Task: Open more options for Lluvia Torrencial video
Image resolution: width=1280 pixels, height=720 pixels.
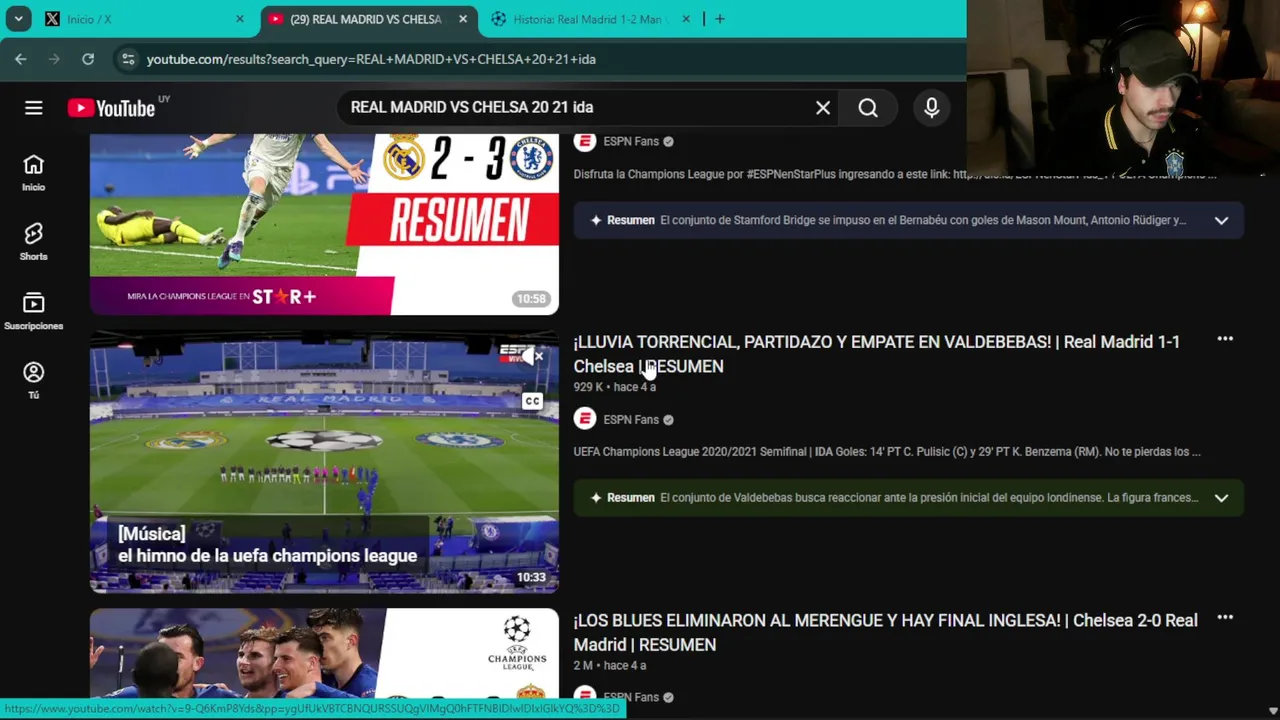Action: pyautogui.click(x=1225, y=340)
